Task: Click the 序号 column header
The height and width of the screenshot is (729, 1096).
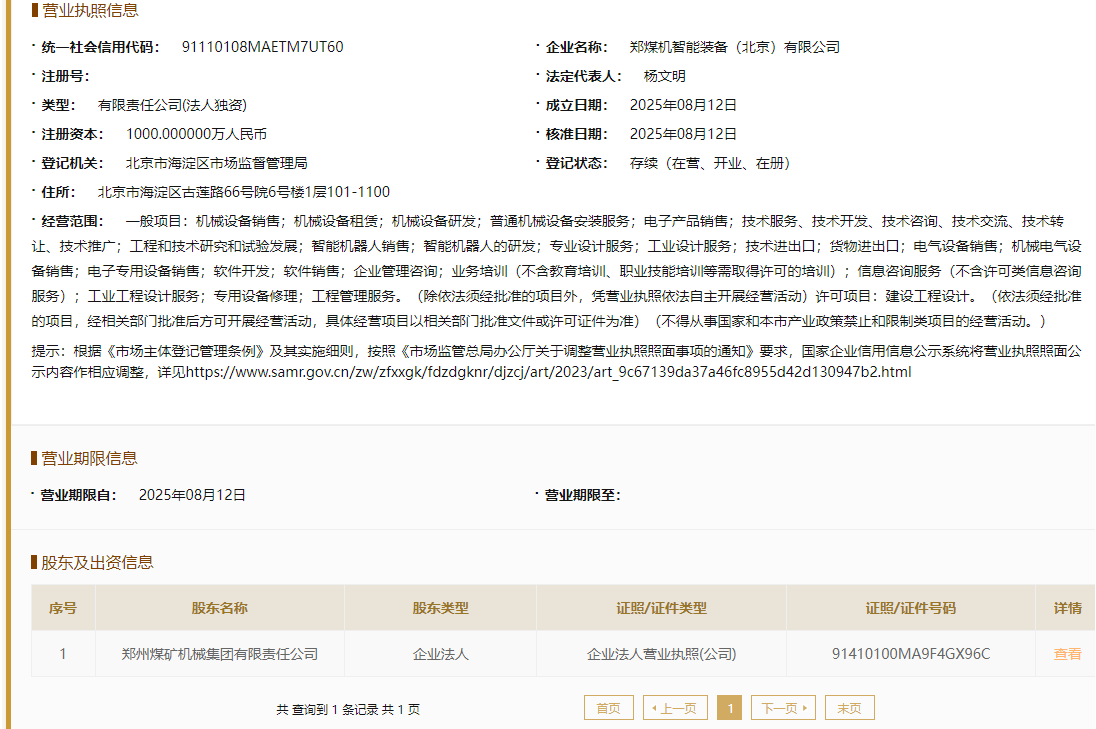Action: coord(63,608)
